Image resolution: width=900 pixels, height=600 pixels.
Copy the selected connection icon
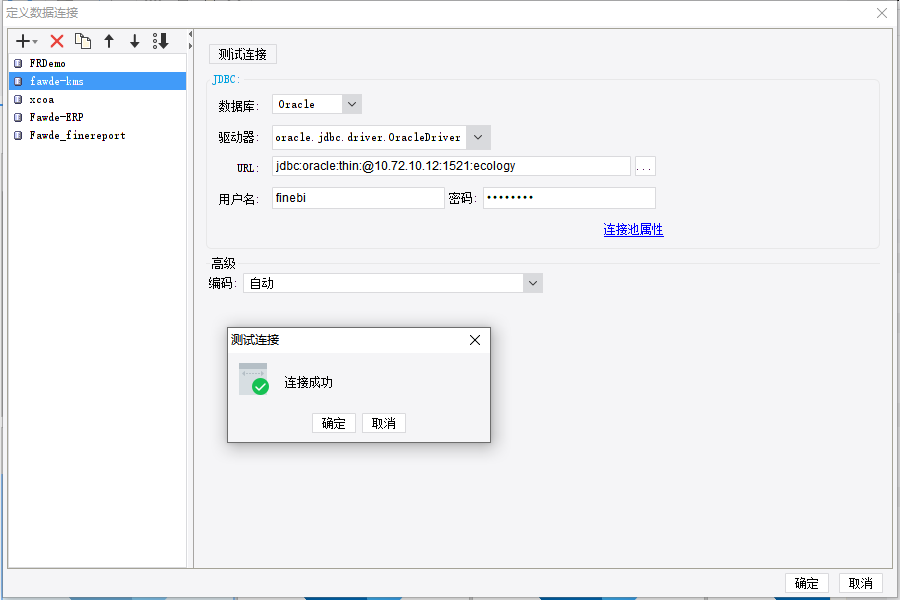83,41
